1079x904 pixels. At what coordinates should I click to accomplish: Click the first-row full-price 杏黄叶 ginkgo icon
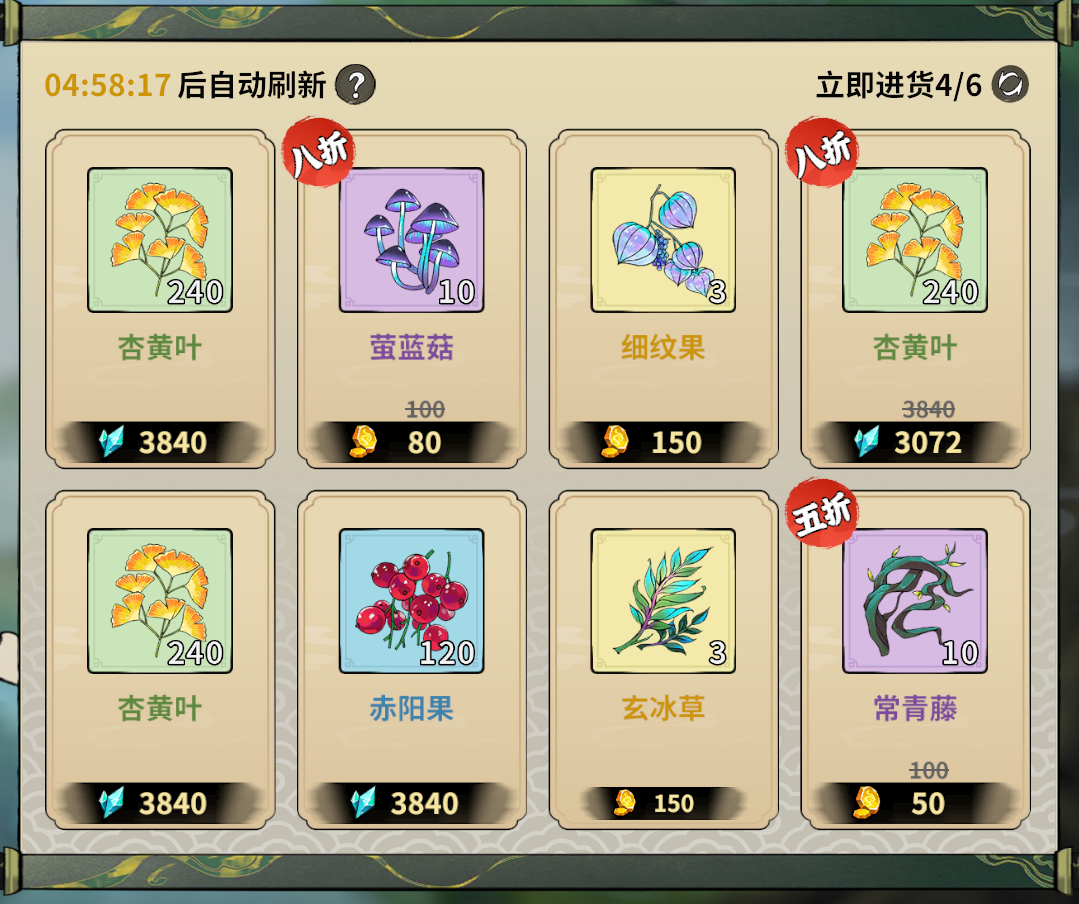[160, 240]
